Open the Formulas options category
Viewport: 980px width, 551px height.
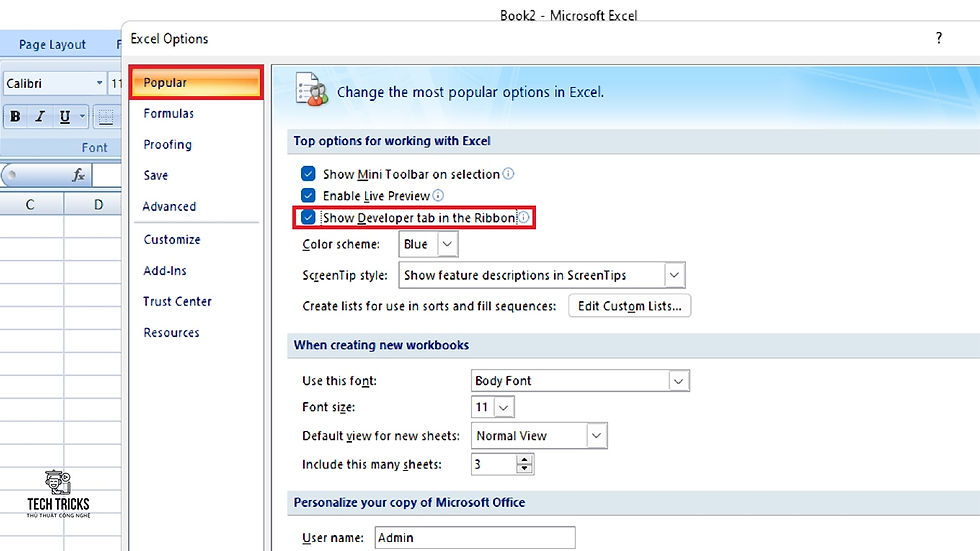[x=168, y=114]
